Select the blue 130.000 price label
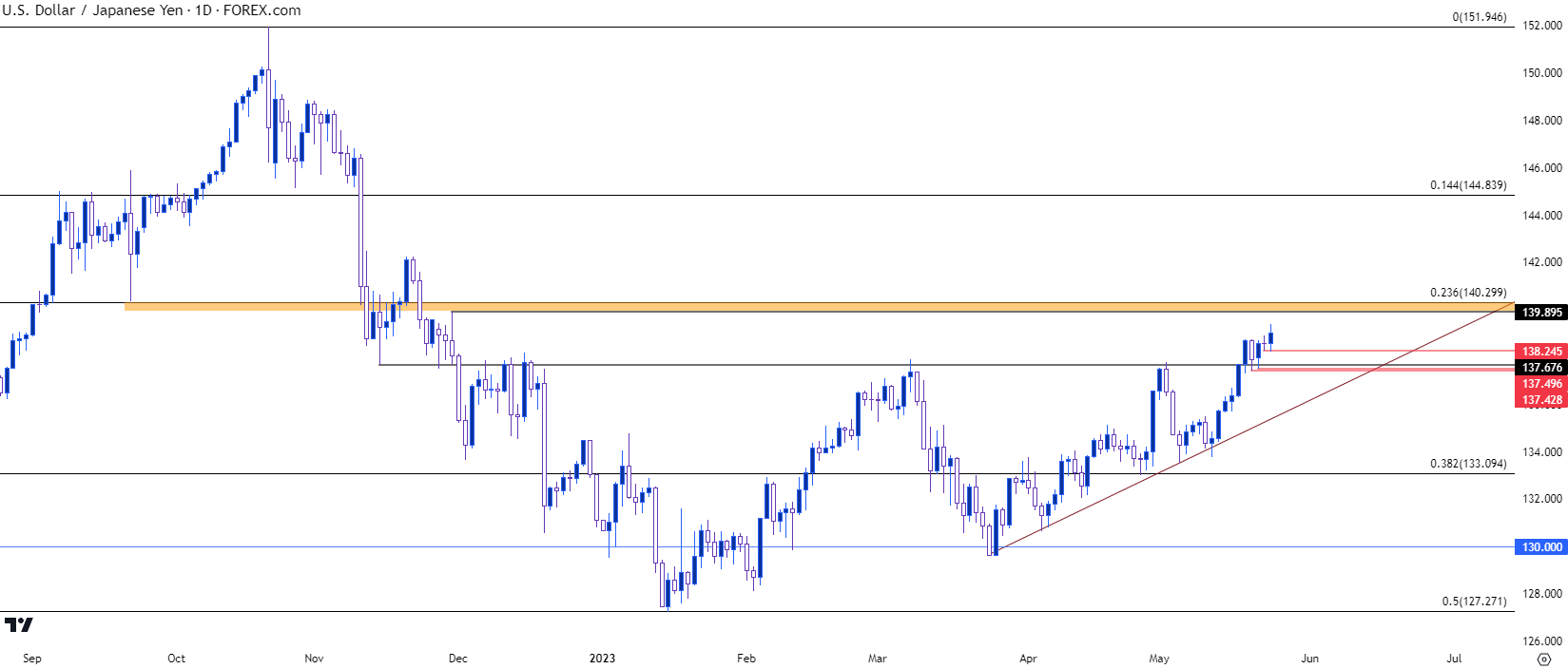 click(x=1541, y=547)
